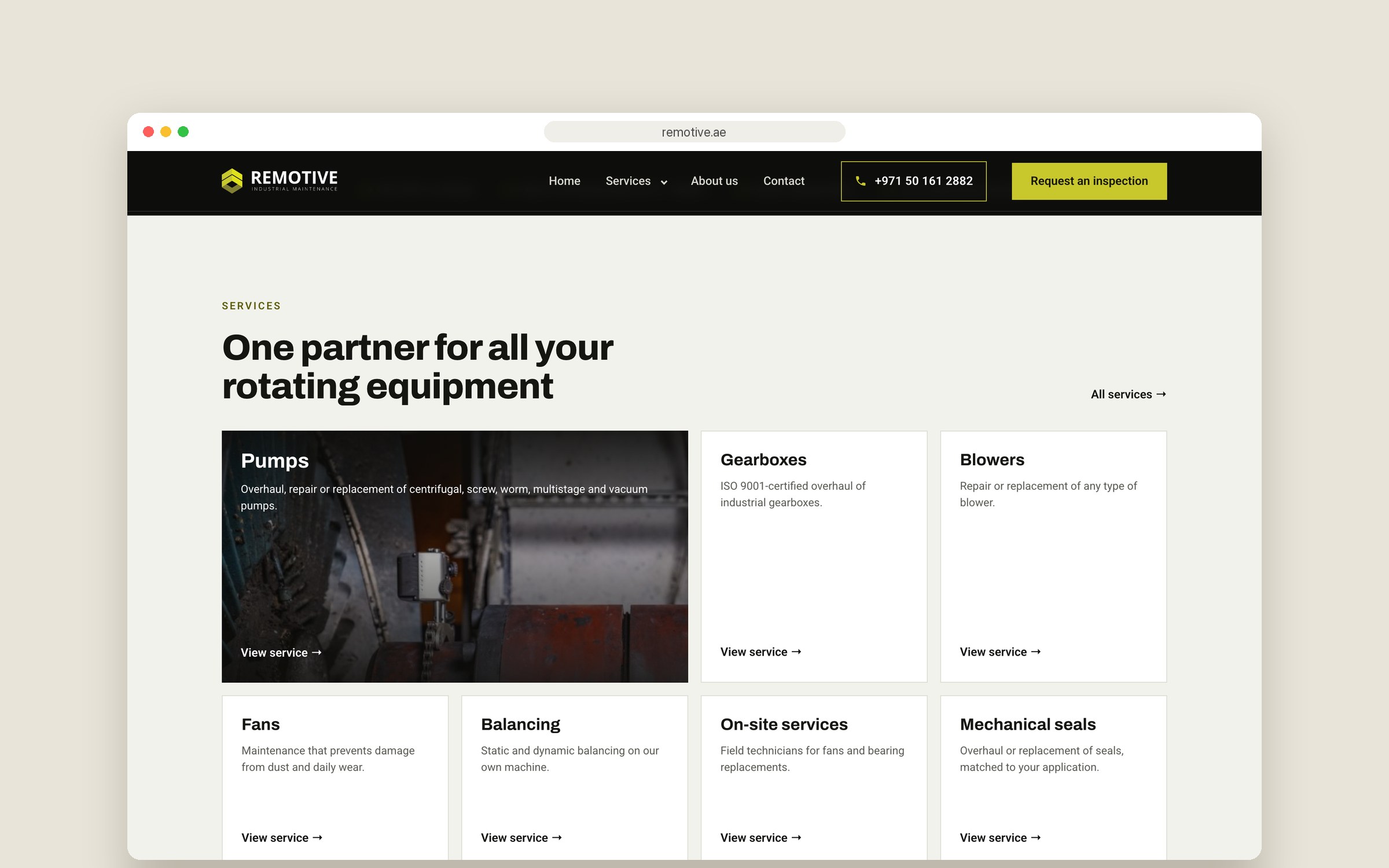Open the About us page
The image size is (1389, 868).
pyautogui.click(x=714, y=181)
